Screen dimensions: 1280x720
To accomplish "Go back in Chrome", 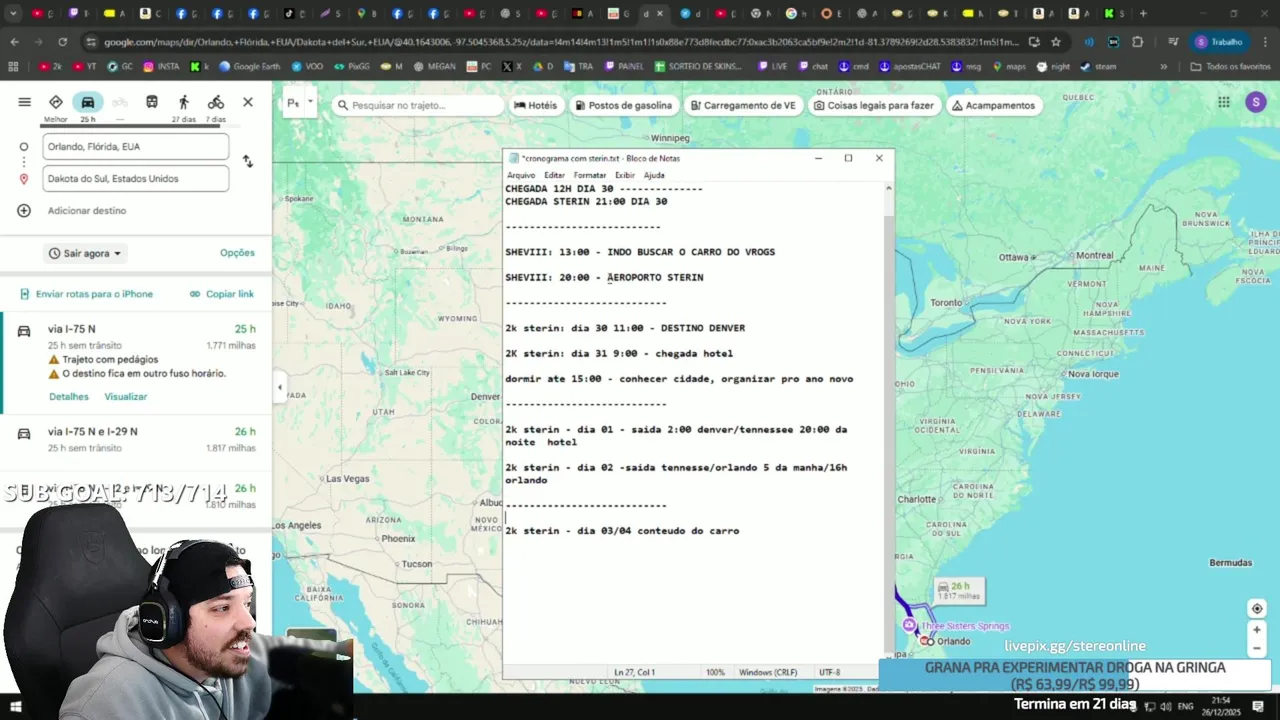I will click(x=14, y=42).
